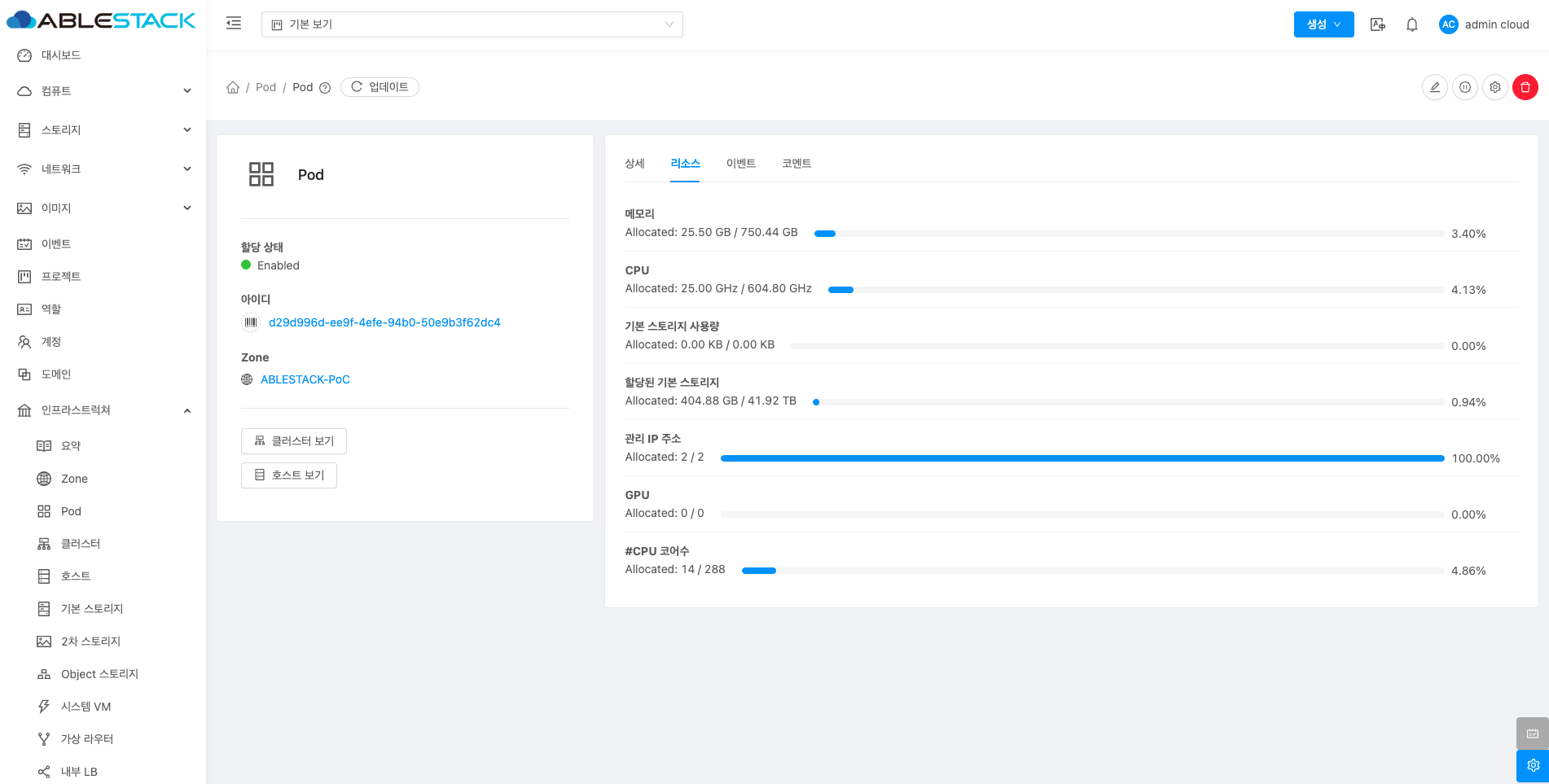The width and height of the screenshot is (1549, 784).
Task: Click the 클러스터 보기 button
Action: [294, 441]
